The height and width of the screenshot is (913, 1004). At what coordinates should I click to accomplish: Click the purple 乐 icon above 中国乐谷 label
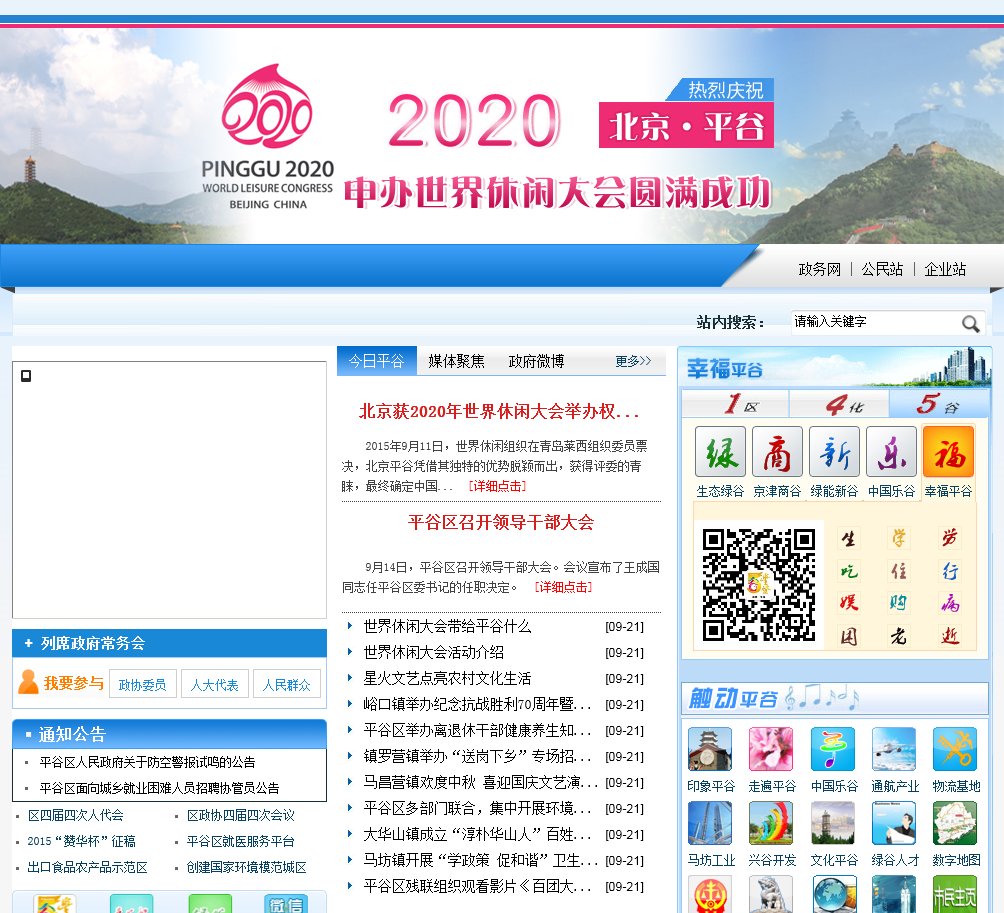891,452
